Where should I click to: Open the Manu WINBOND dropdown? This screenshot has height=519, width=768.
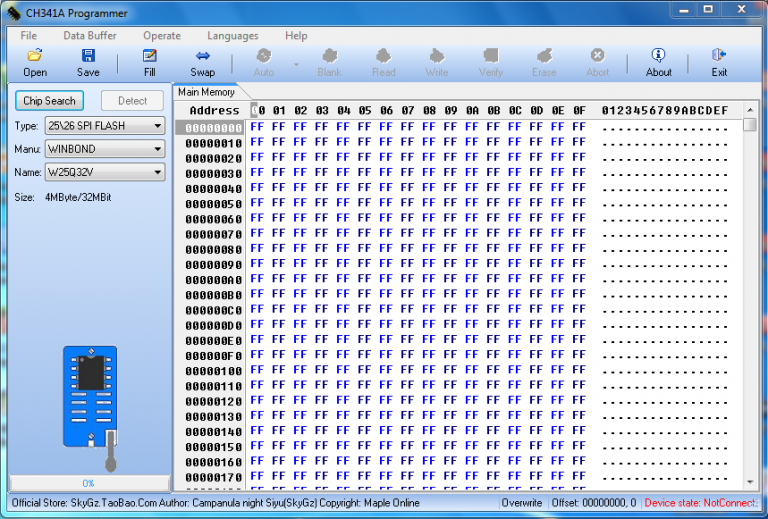(x=105, y=149)
